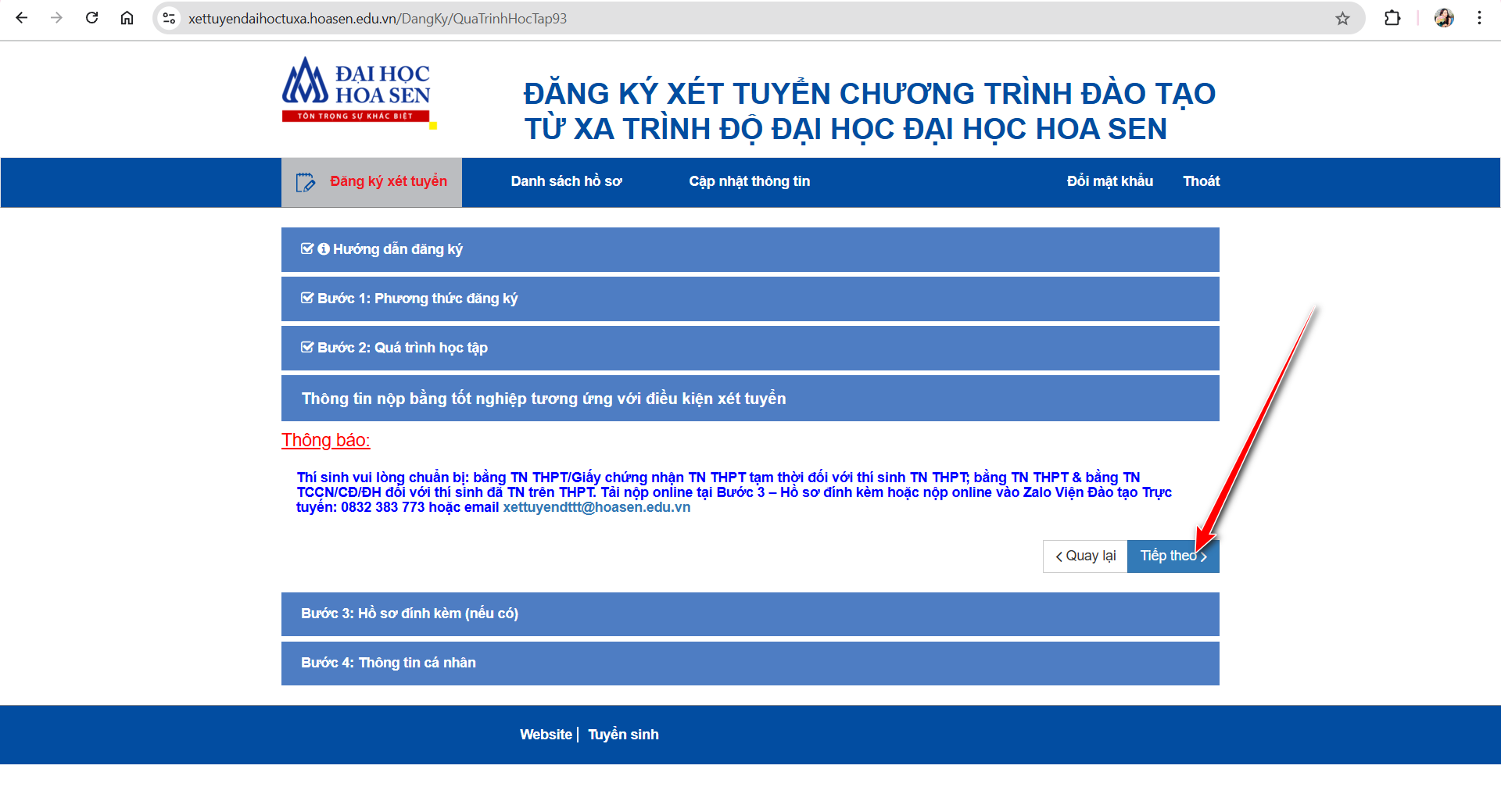1501x812 pixels.
Task: View site information icon in address bar
Action: point(169,18)
